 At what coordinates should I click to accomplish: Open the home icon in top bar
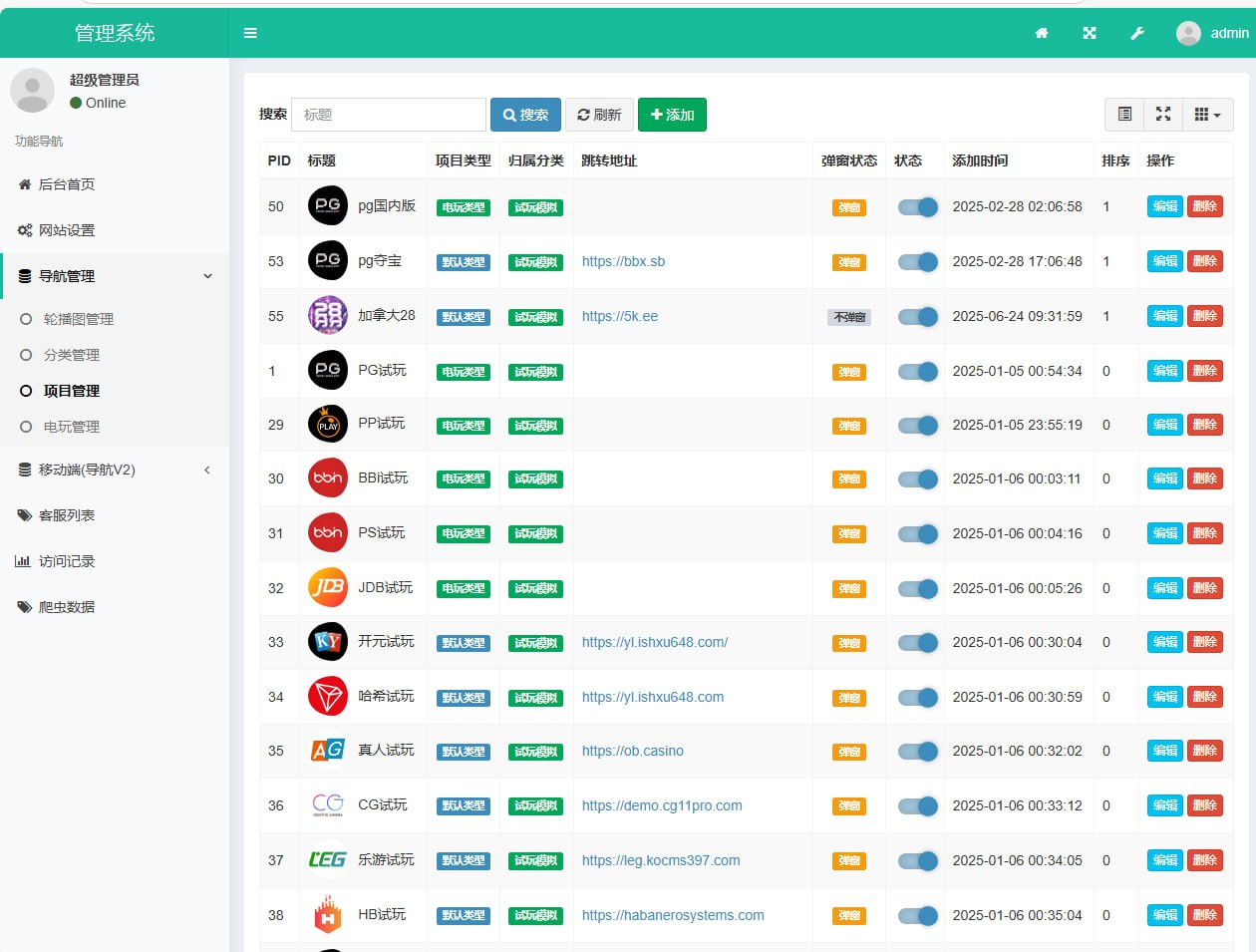point(1042,33)
